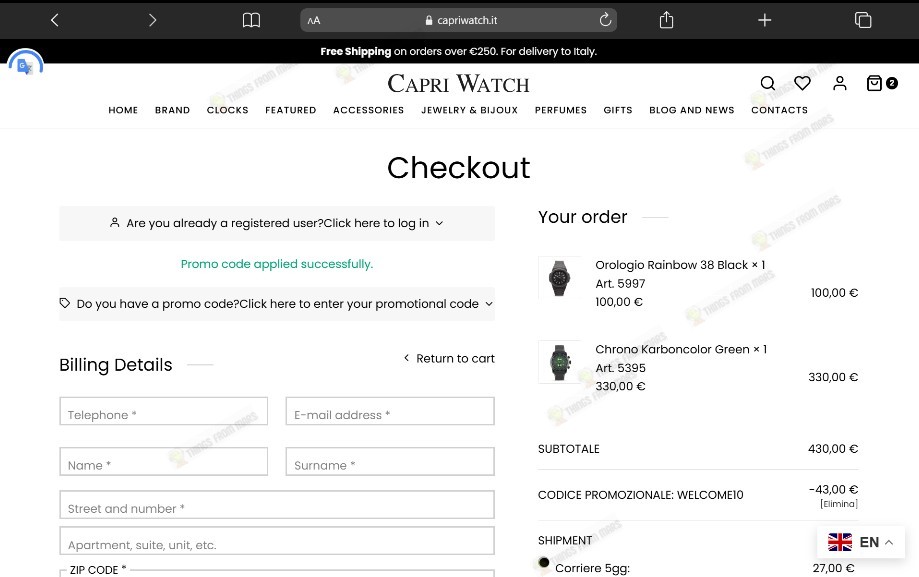Click the Return to cart link
Viewport: 919px width, 577px height.
449,358
